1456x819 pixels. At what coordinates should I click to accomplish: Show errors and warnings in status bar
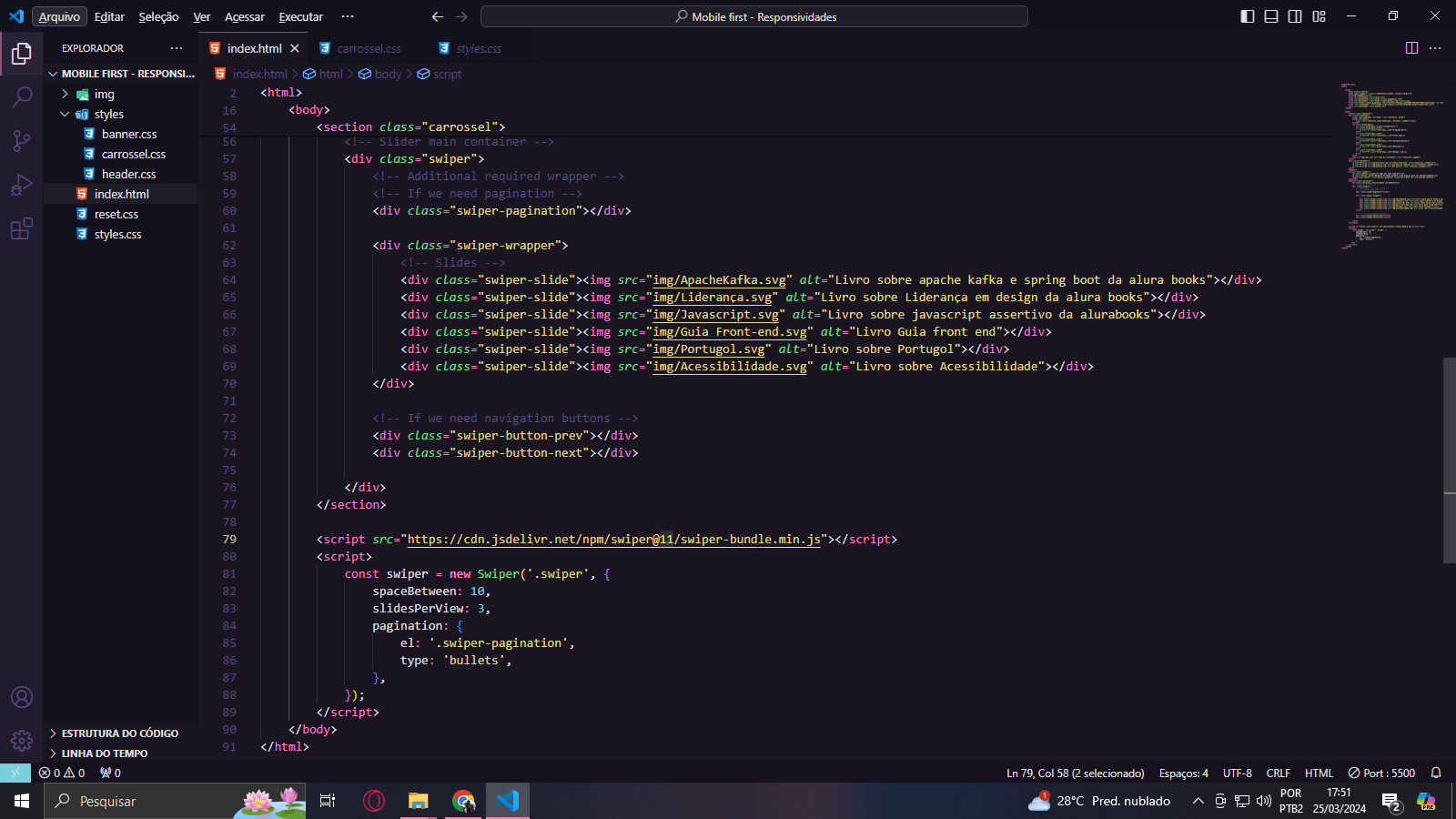pos(62,773)
